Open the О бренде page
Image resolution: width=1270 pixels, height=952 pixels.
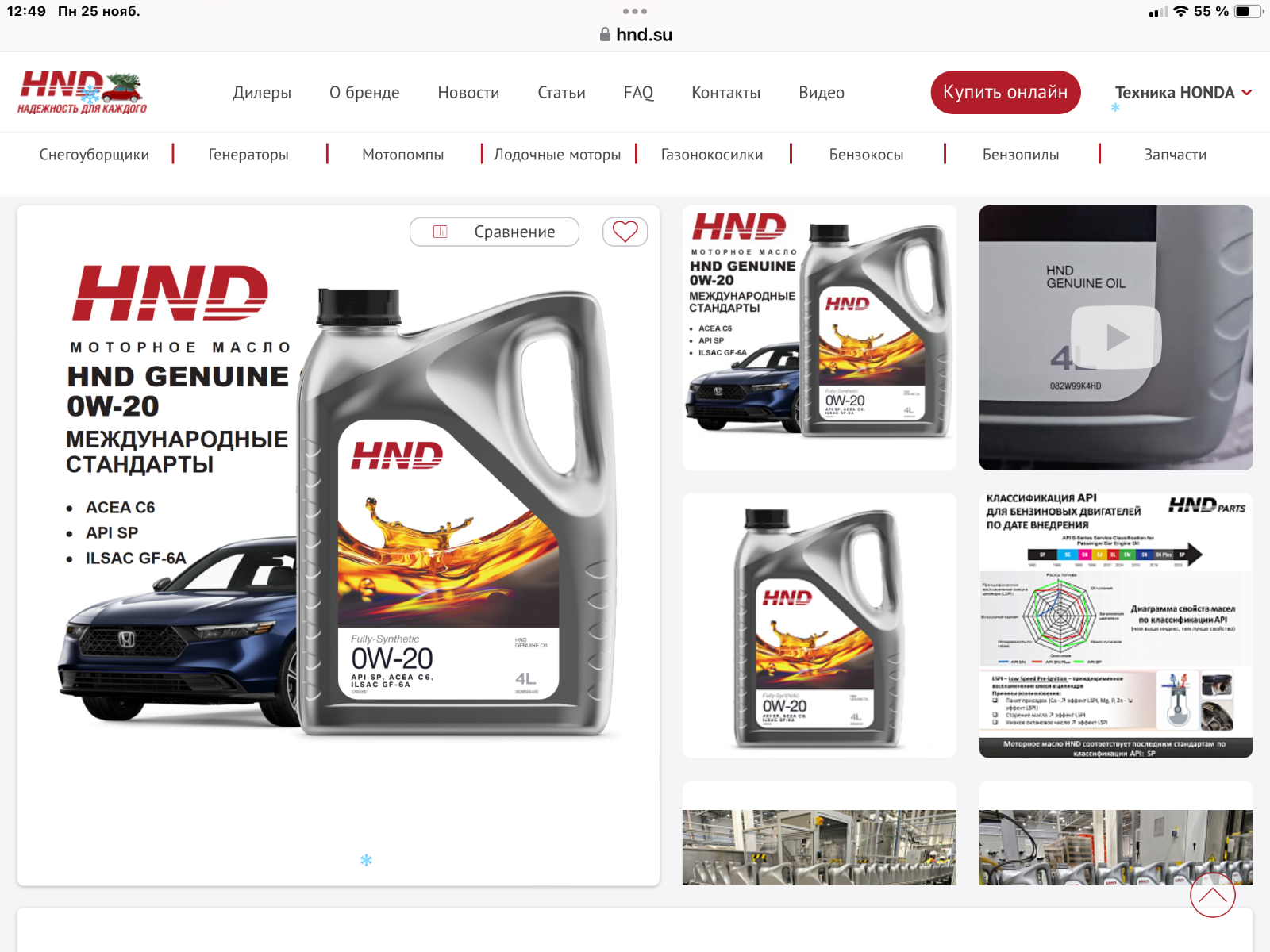click(364, 93)
